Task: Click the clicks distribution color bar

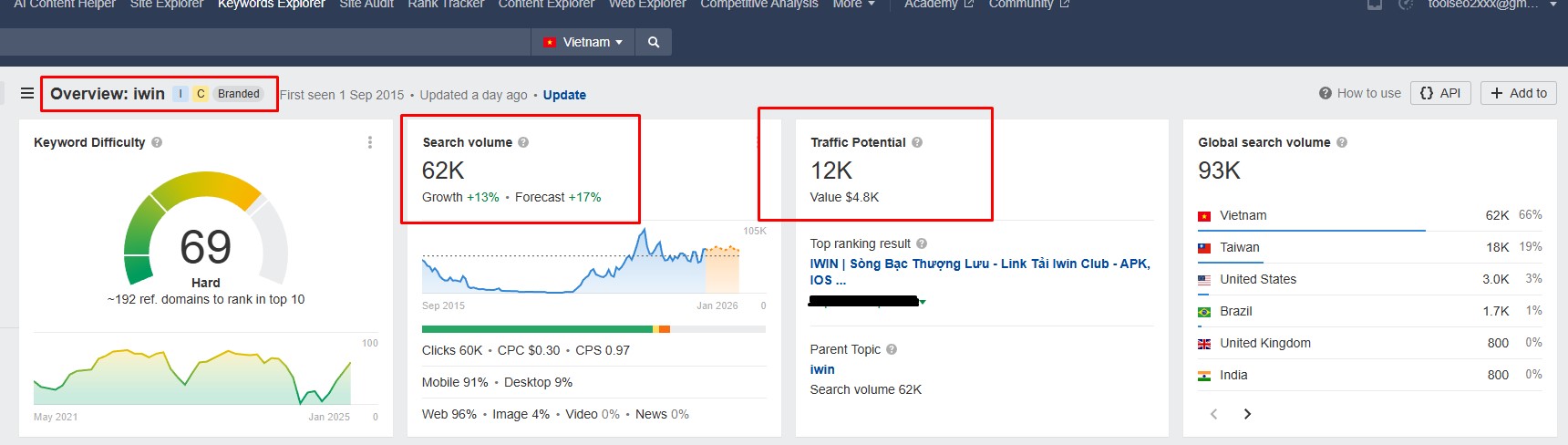Action: [593, 329]
